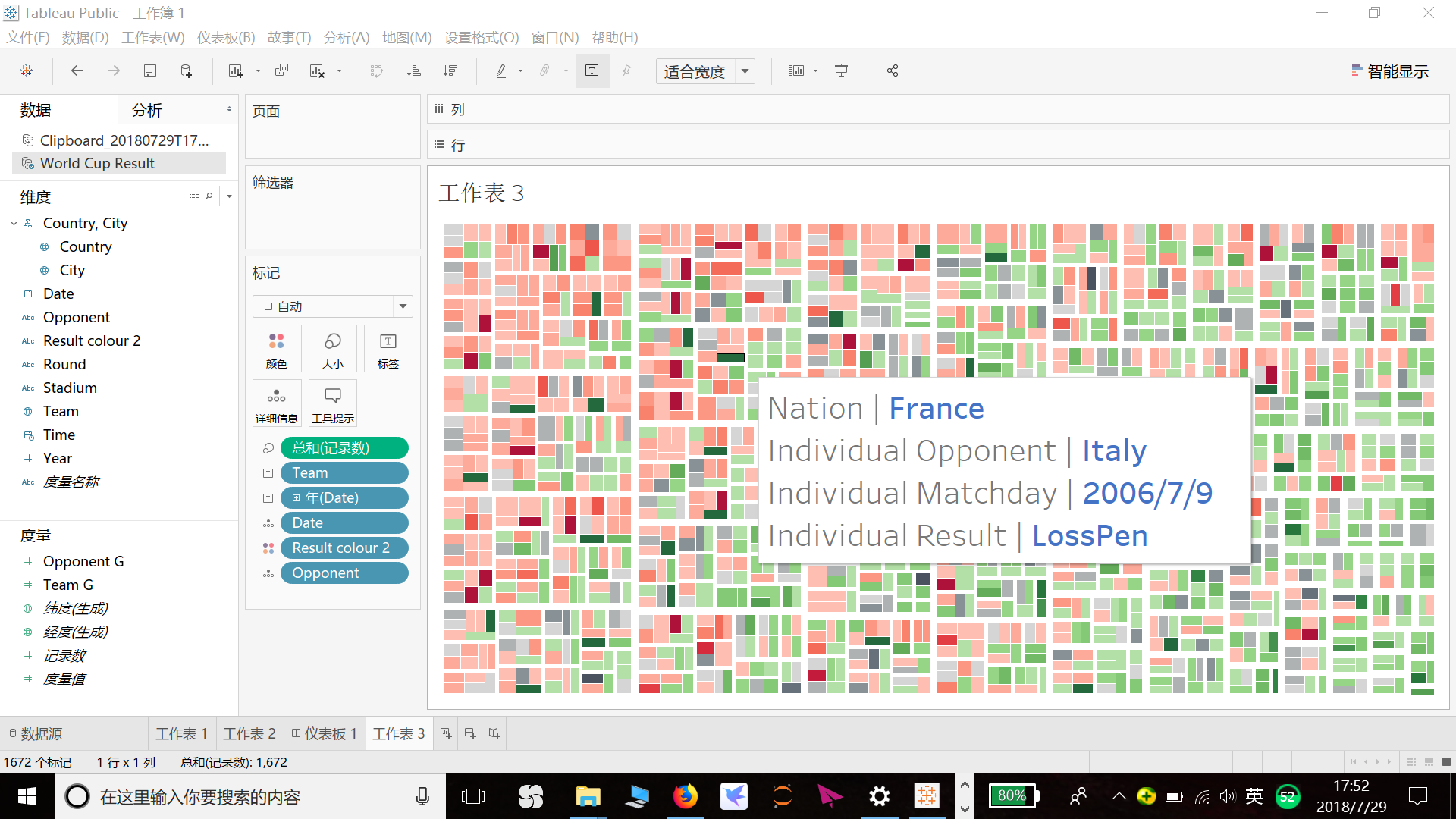This screenshot has height=819, width=1456.
Task: Collapse the Country, City hierarchy
Action: point(14,224)
